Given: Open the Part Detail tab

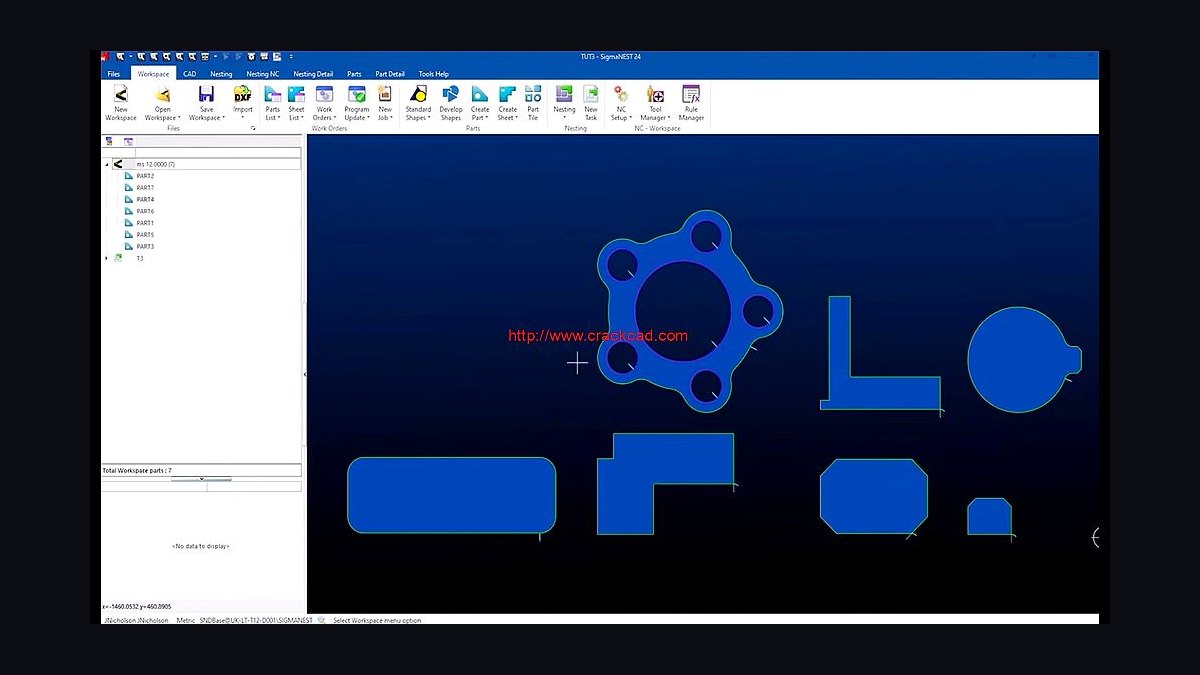Looking at the screenshot, I should click(390, 74).
